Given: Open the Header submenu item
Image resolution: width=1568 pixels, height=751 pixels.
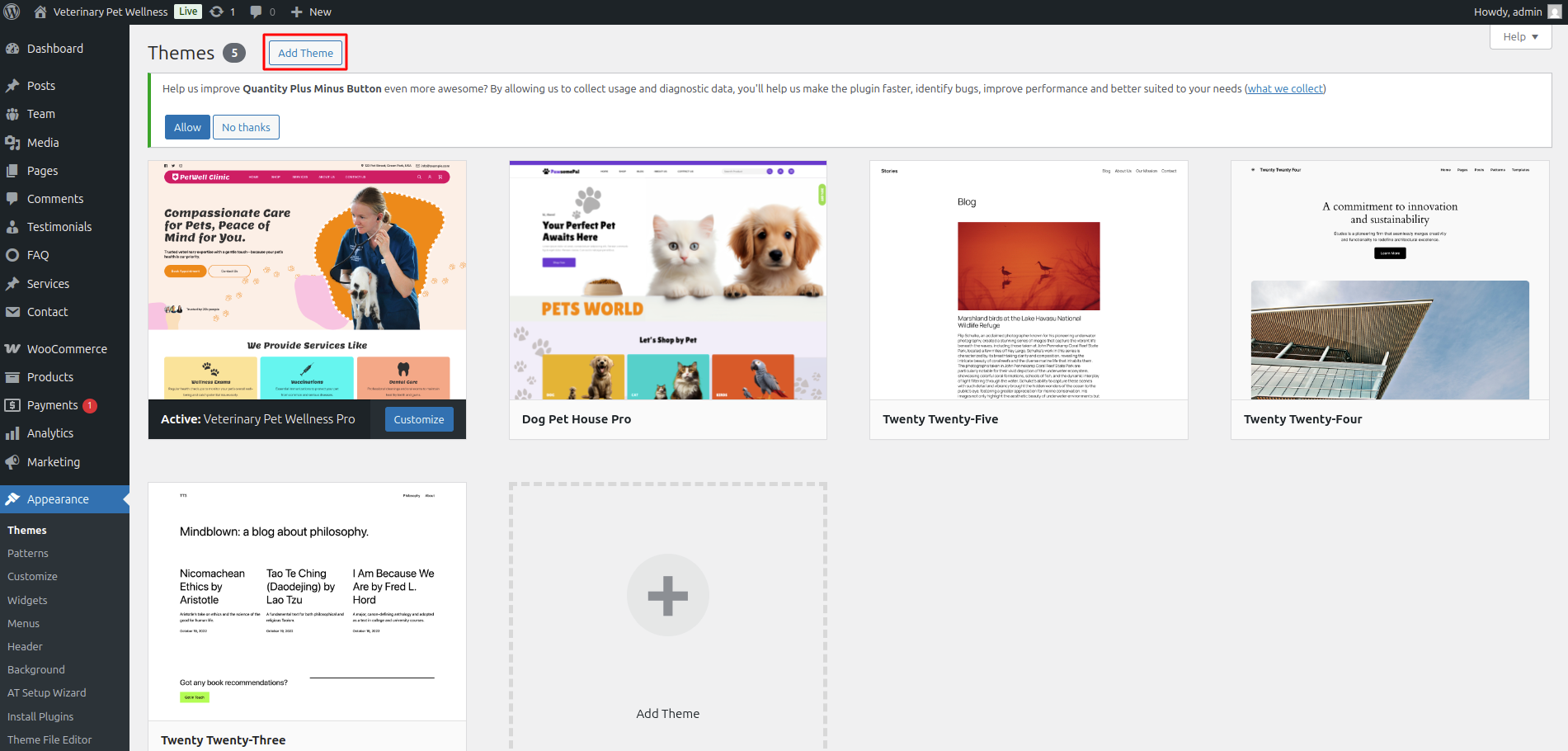Looking at the screenshot, I should 25,647.
